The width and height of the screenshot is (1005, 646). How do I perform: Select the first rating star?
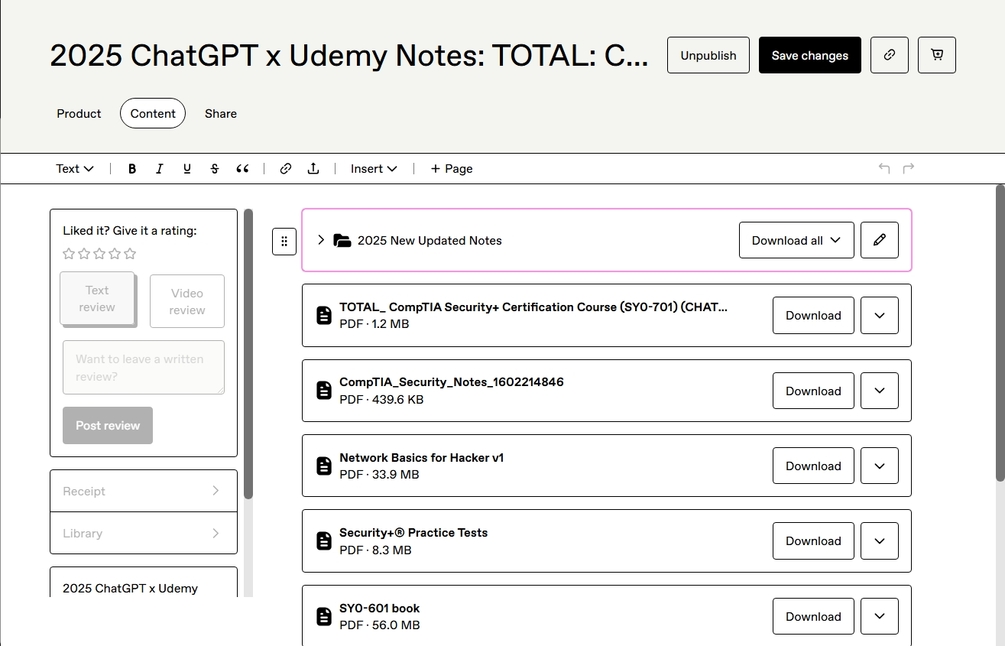coord(69,254)
